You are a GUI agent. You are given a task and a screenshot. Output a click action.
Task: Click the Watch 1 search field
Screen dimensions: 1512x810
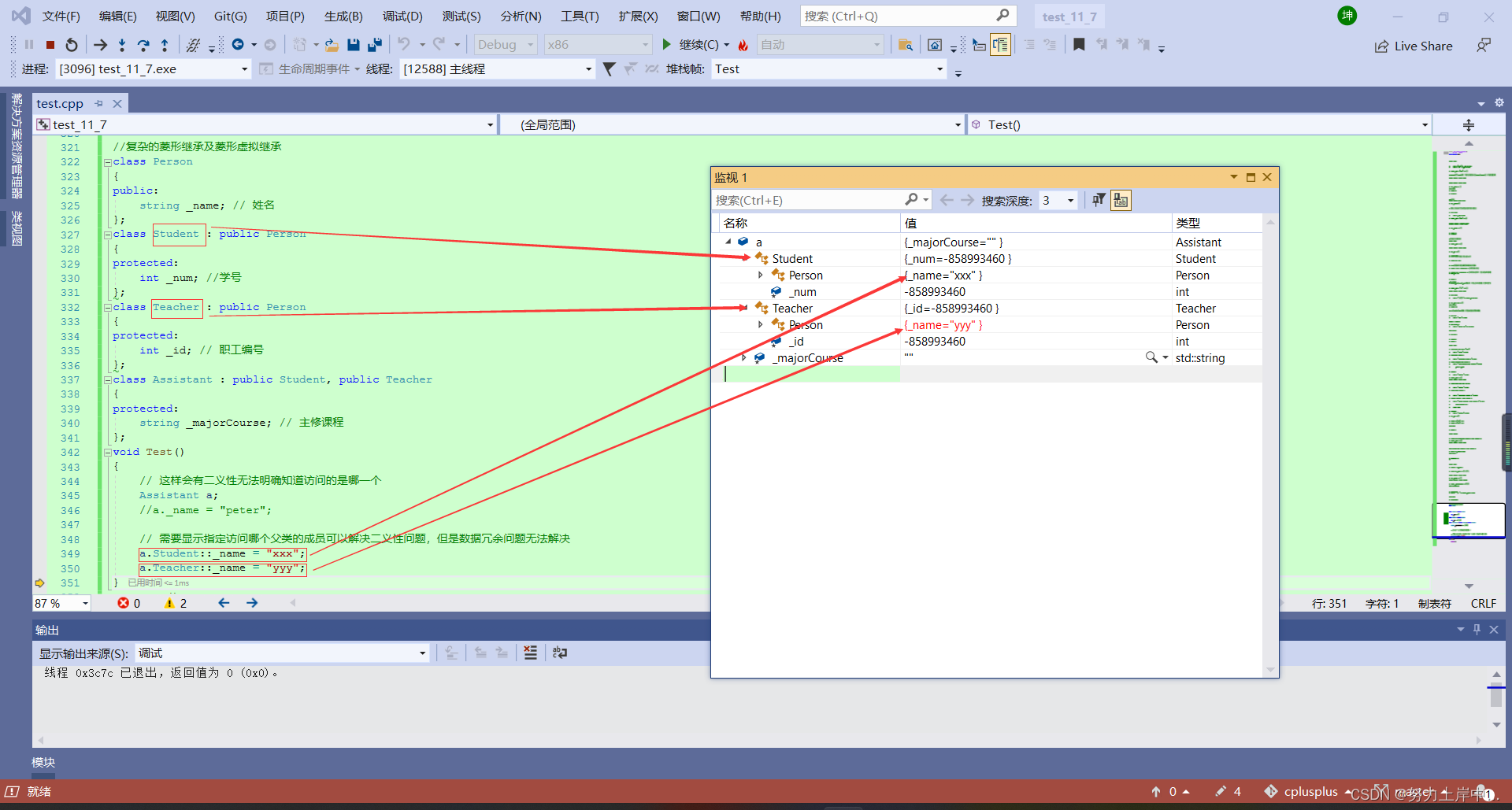(822, 200)
